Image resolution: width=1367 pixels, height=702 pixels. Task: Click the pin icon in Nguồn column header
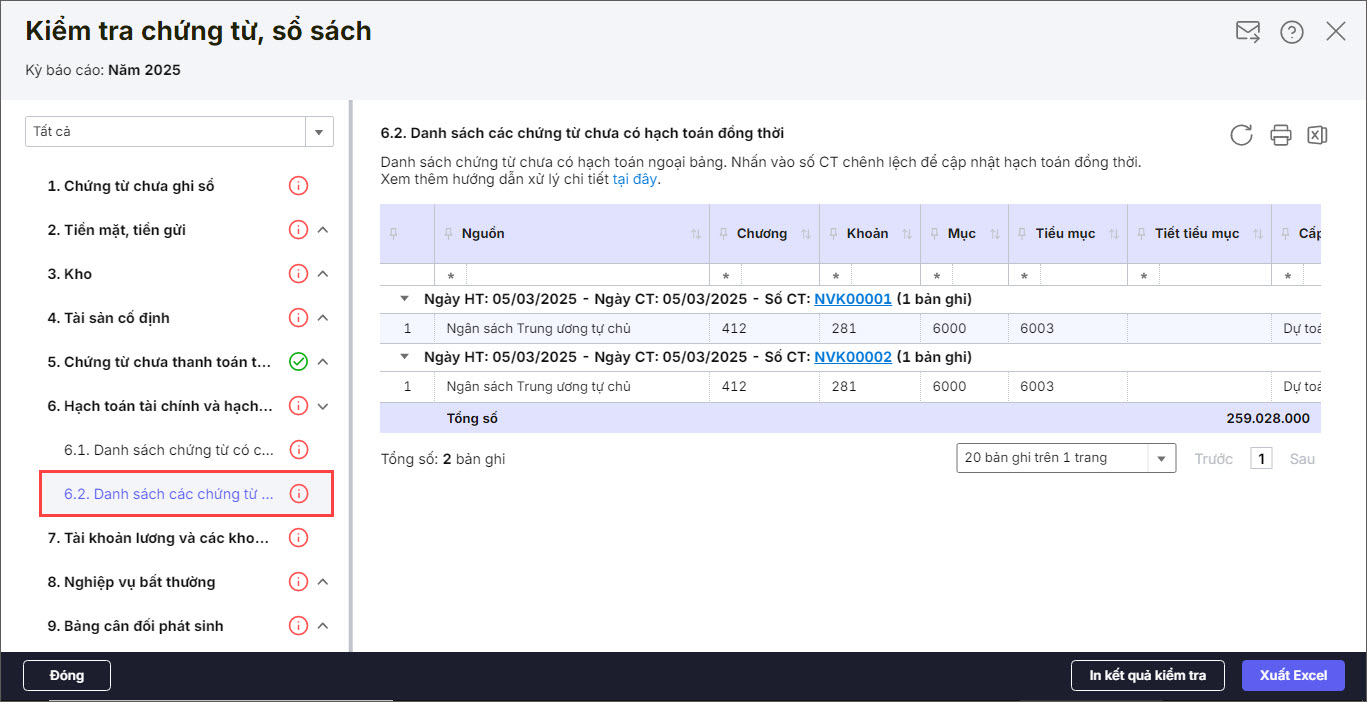point(448,234)
